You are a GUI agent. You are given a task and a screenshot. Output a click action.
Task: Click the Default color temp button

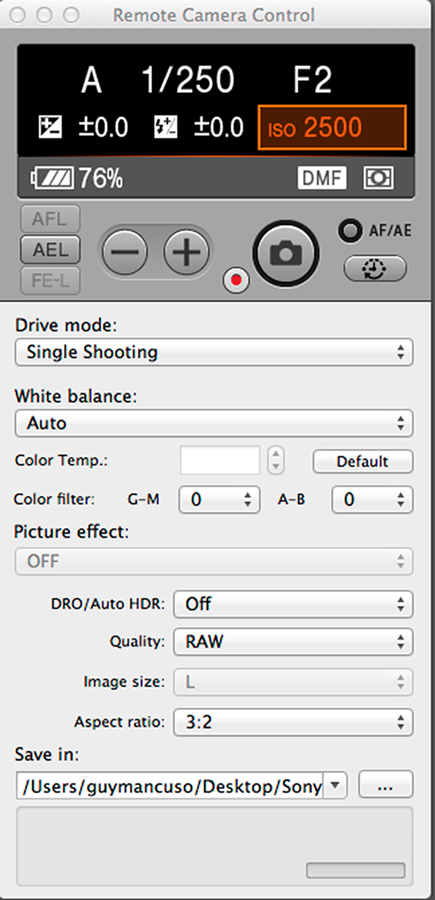(x=362, y=461)
